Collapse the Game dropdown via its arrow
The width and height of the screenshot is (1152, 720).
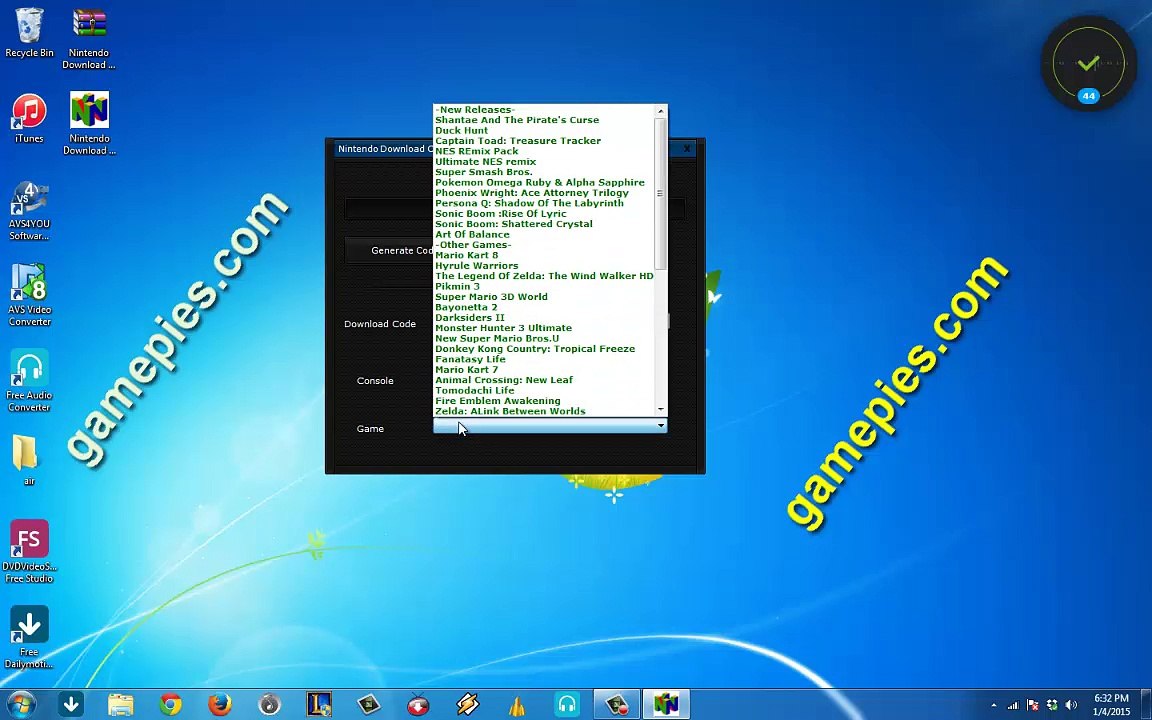click(660, 427)
